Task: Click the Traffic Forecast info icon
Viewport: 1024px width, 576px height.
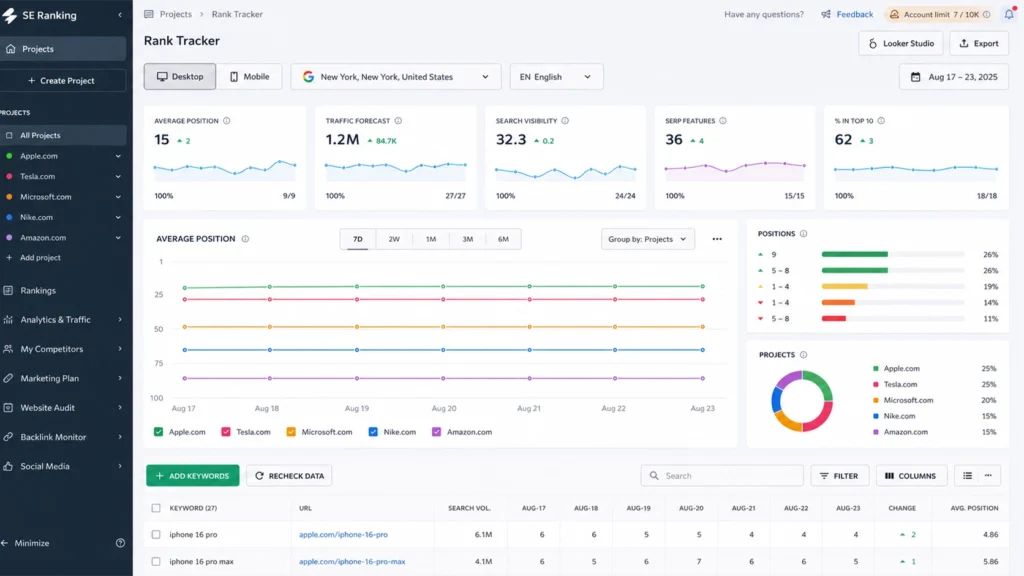Action: (398, 121)
